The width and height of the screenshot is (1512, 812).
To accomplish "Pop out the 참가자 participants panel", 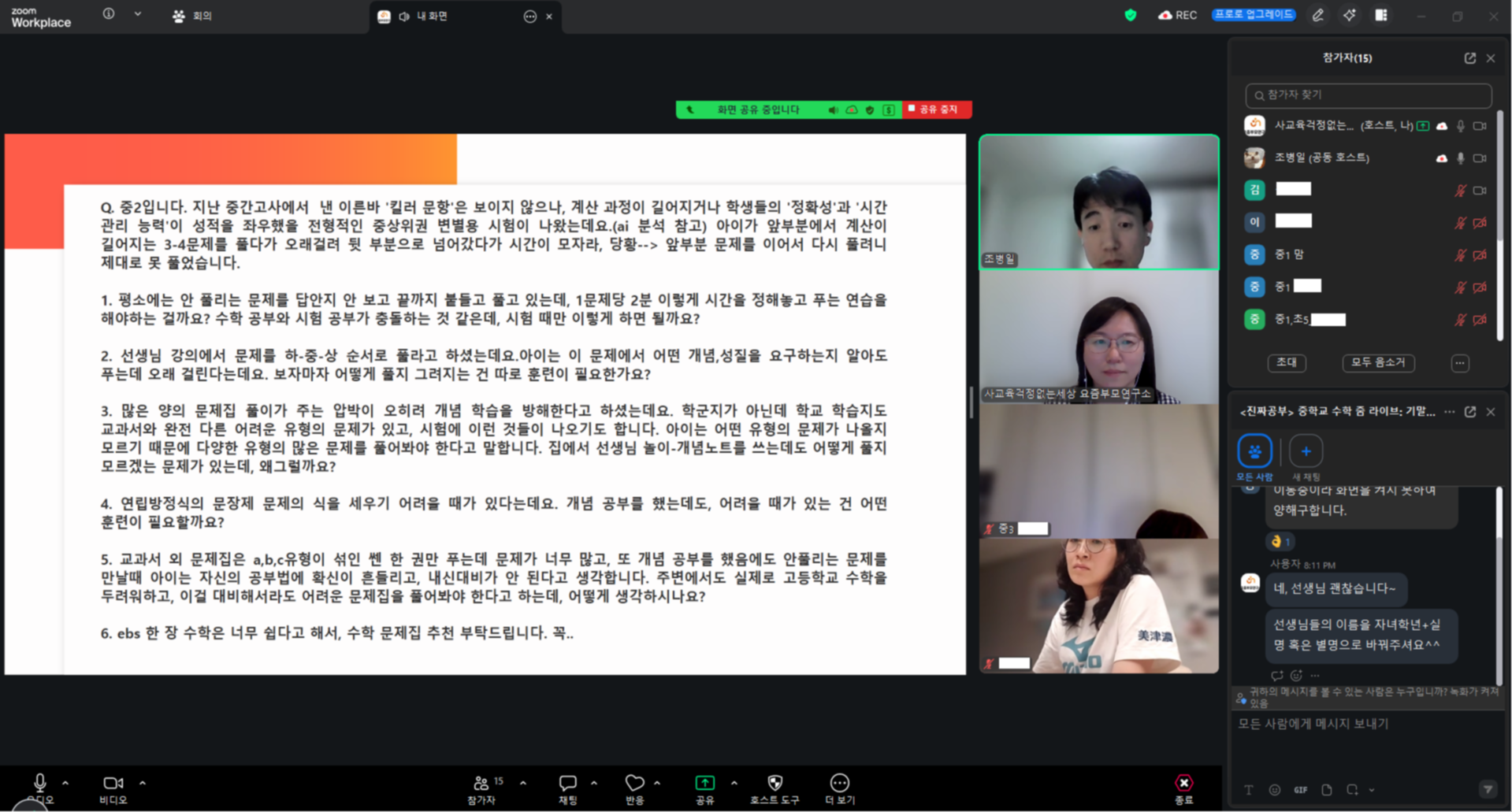I will [1470, 58].
